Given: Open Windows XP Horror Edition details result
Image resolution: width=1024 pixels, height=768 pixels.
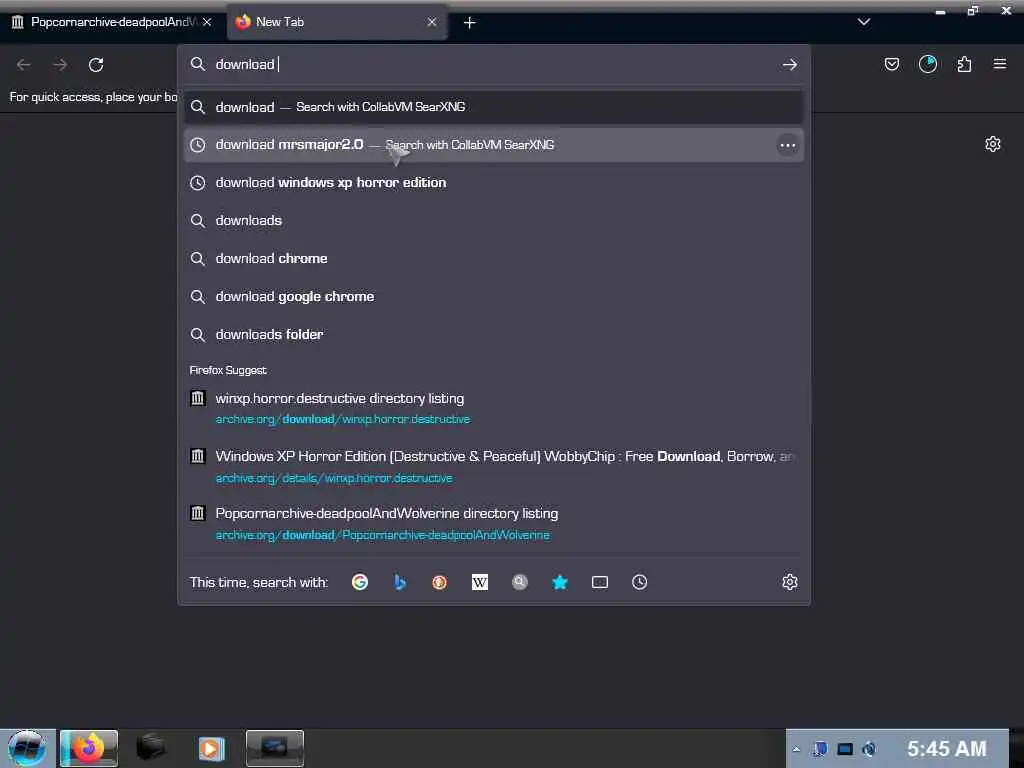Looking at the screenshot, I should pos(493,466).
